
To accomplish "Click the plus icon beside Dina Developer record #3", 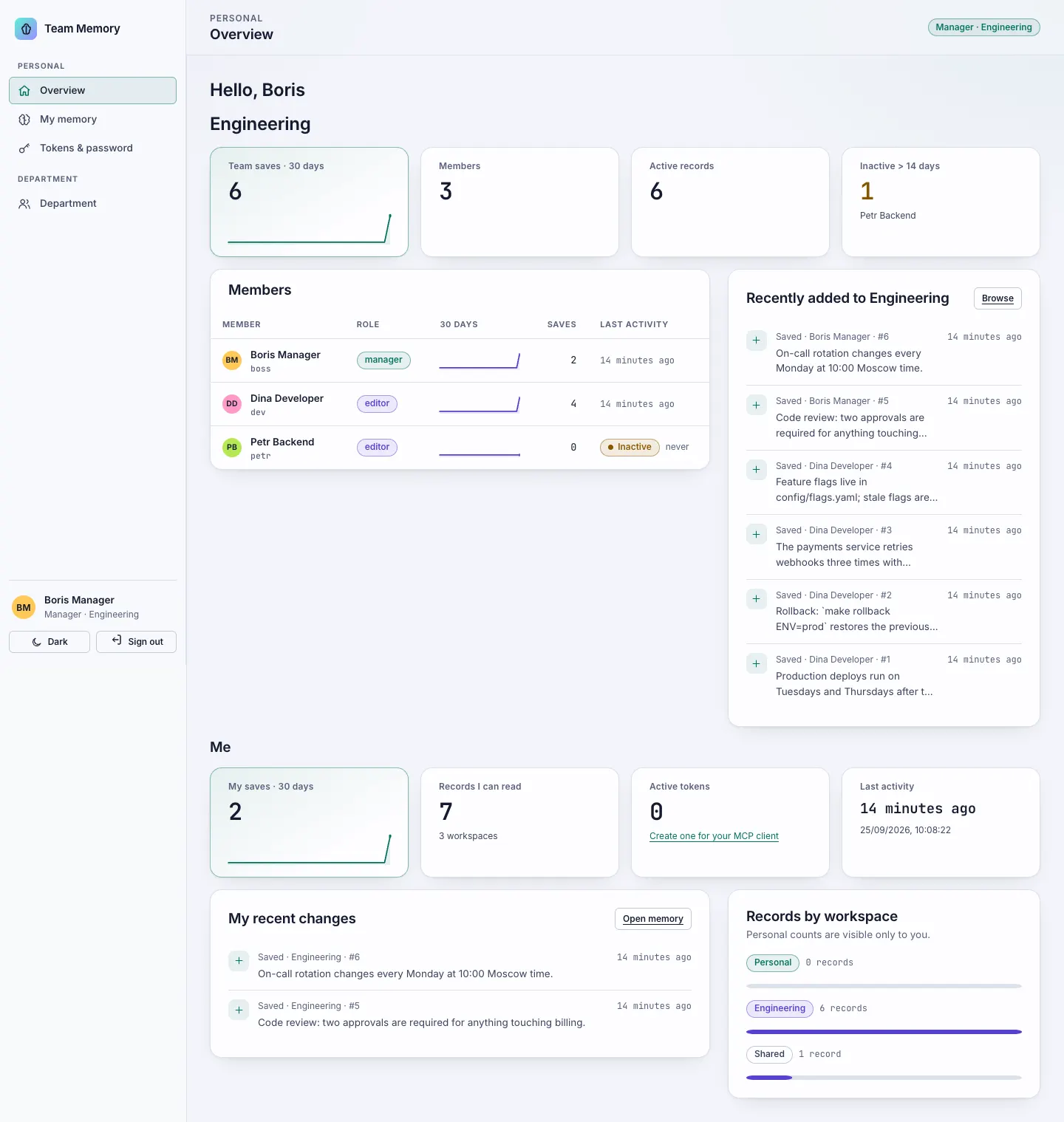I will (x=756, y=534).
